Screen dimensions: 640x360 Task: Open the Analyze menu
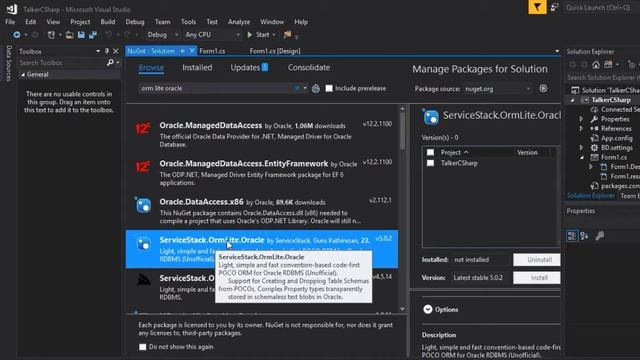coord(239,22)
